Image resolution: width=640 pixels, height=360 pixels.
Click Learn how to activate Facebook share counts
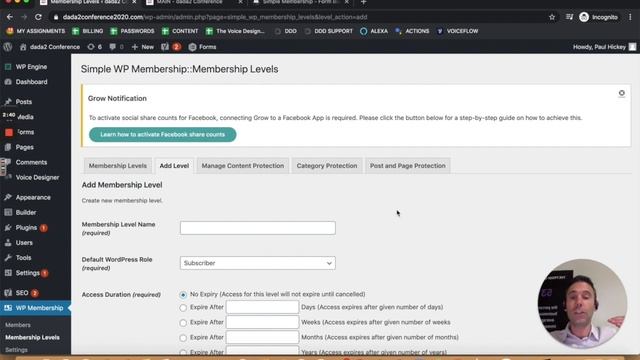pyautogui.click(x=162, y=135)
